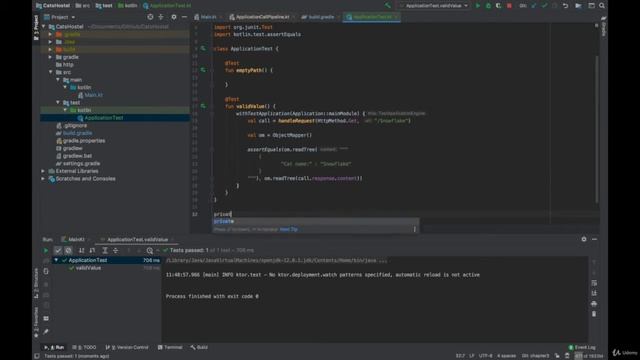
Task: Open Project panel settings gear
Action: (x=174, y=17)
